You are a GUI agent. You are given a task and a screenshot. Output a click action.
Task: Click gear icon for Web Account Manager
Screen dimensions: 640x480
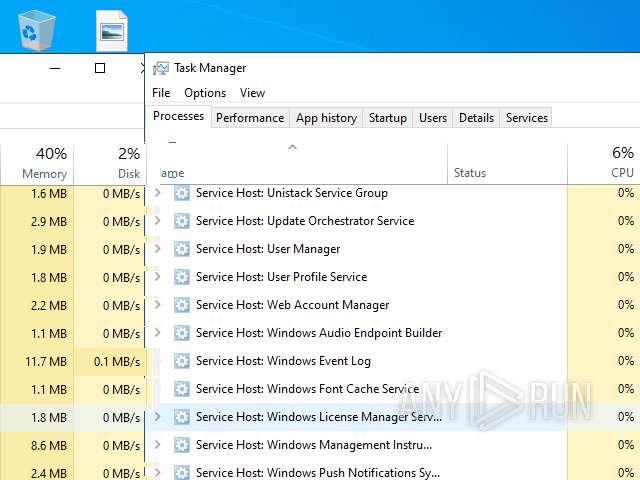pos(182,305)
